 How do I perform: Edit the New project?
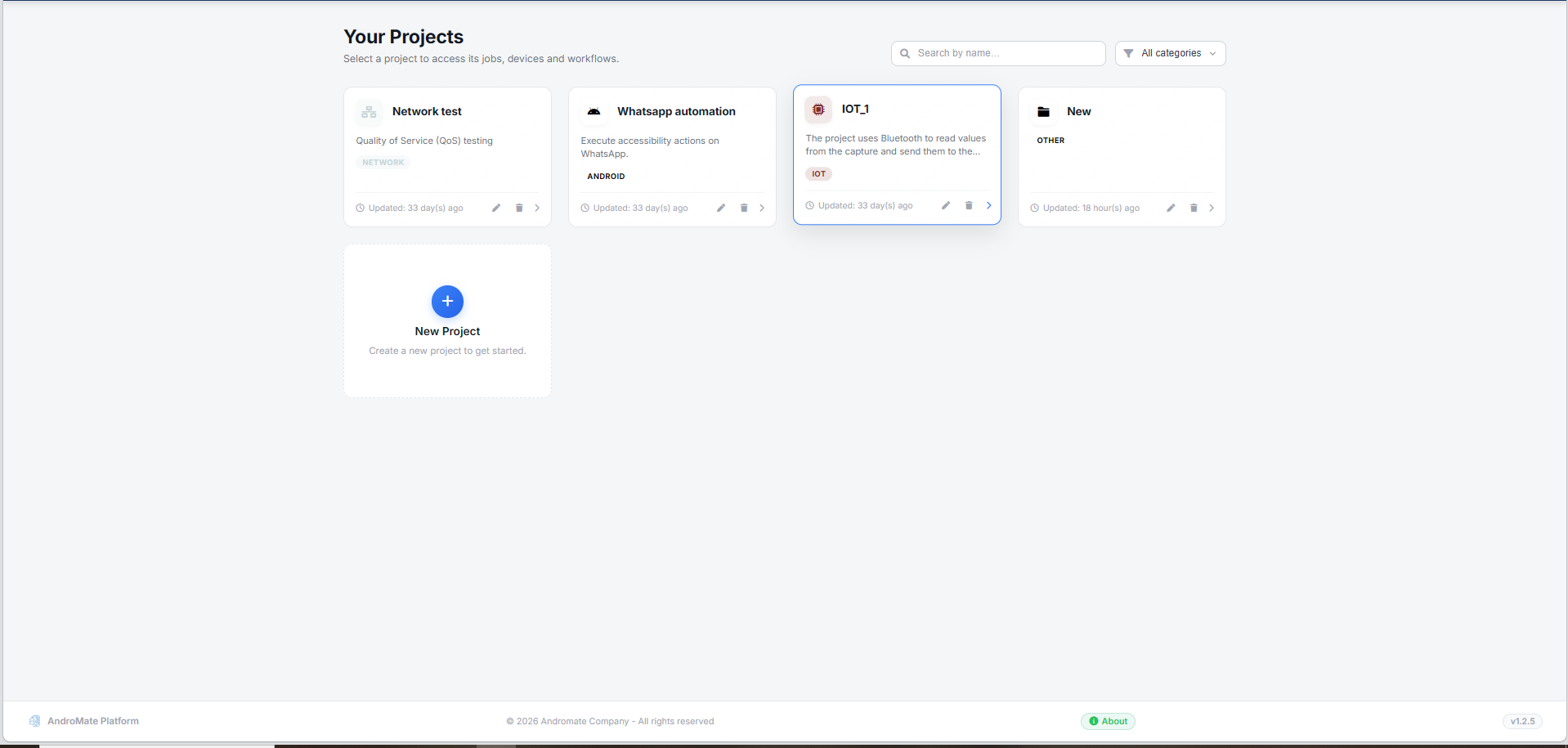tap(1171, 208)
